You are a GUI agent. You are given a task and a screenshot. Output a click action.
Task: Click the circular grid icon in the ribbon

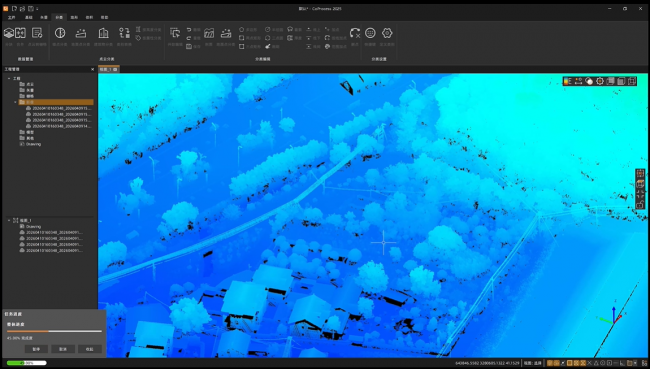[370, 33]
